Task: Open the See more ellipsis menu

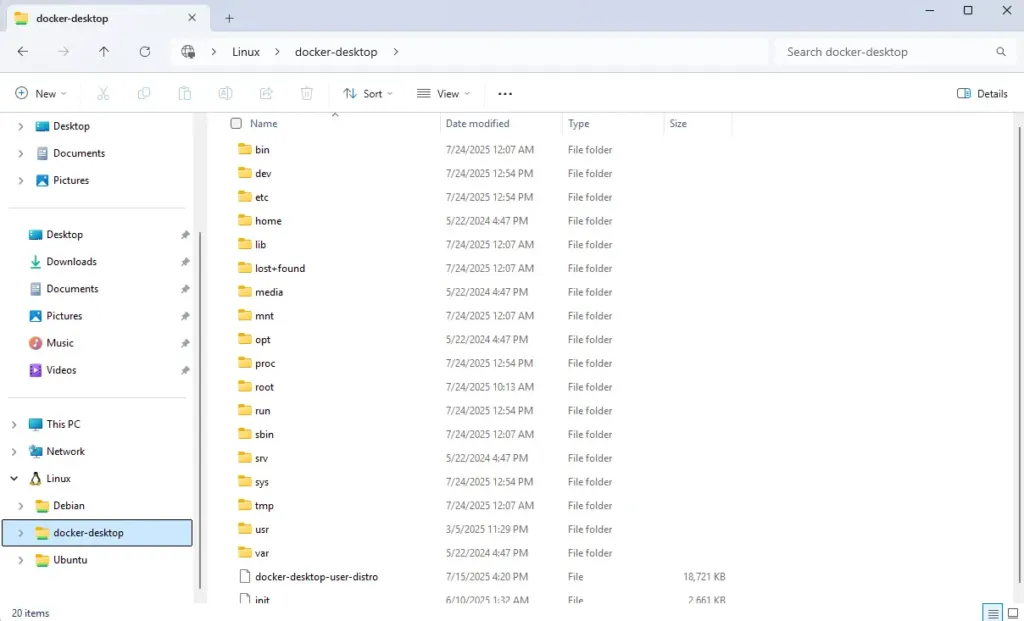Action: click(505, 93)
